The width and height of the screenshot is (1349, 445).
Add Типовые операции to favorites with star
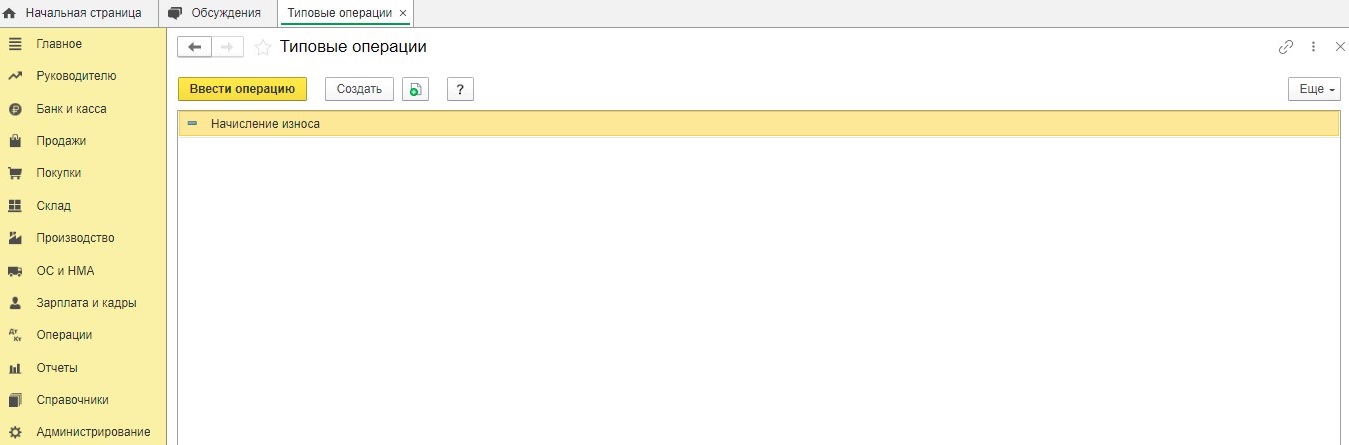[263, 47]
